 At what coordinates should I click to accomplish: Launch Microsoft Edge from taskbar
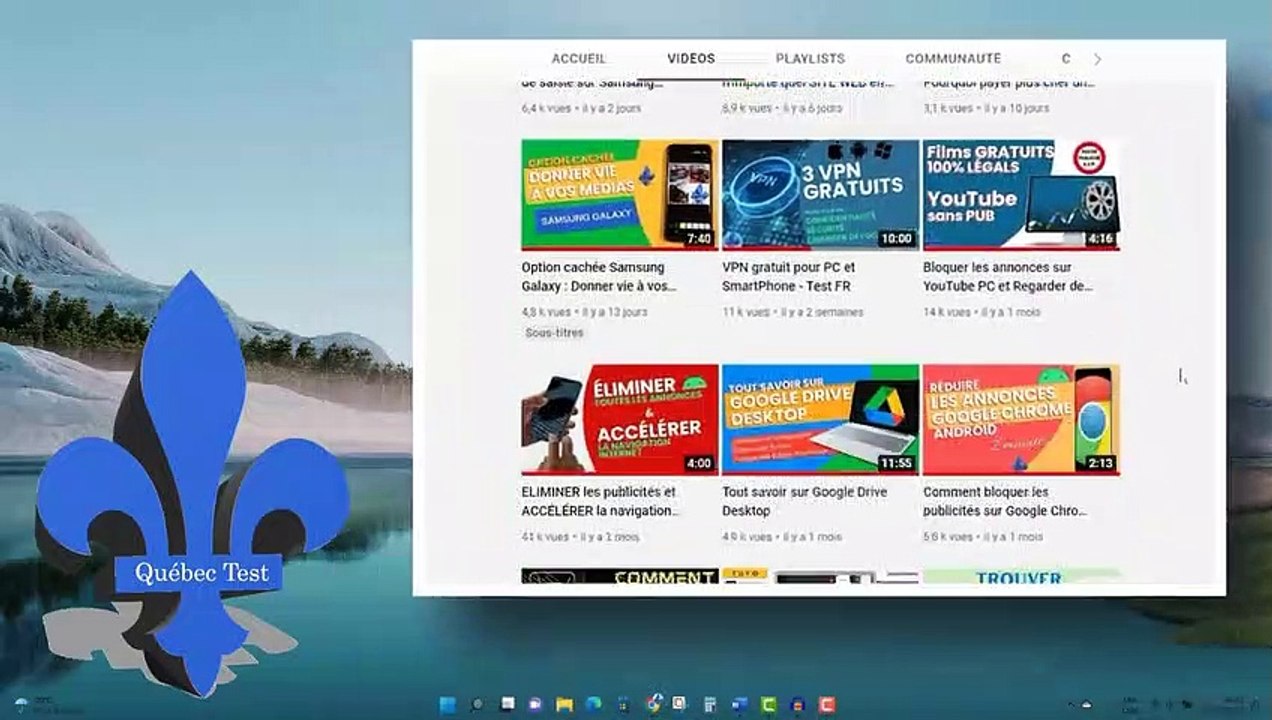click(593, 704)
